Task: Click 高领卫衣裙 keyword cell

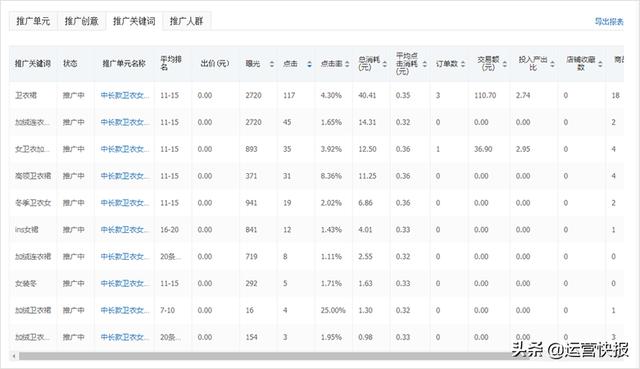Action: (x=33, y=176)
